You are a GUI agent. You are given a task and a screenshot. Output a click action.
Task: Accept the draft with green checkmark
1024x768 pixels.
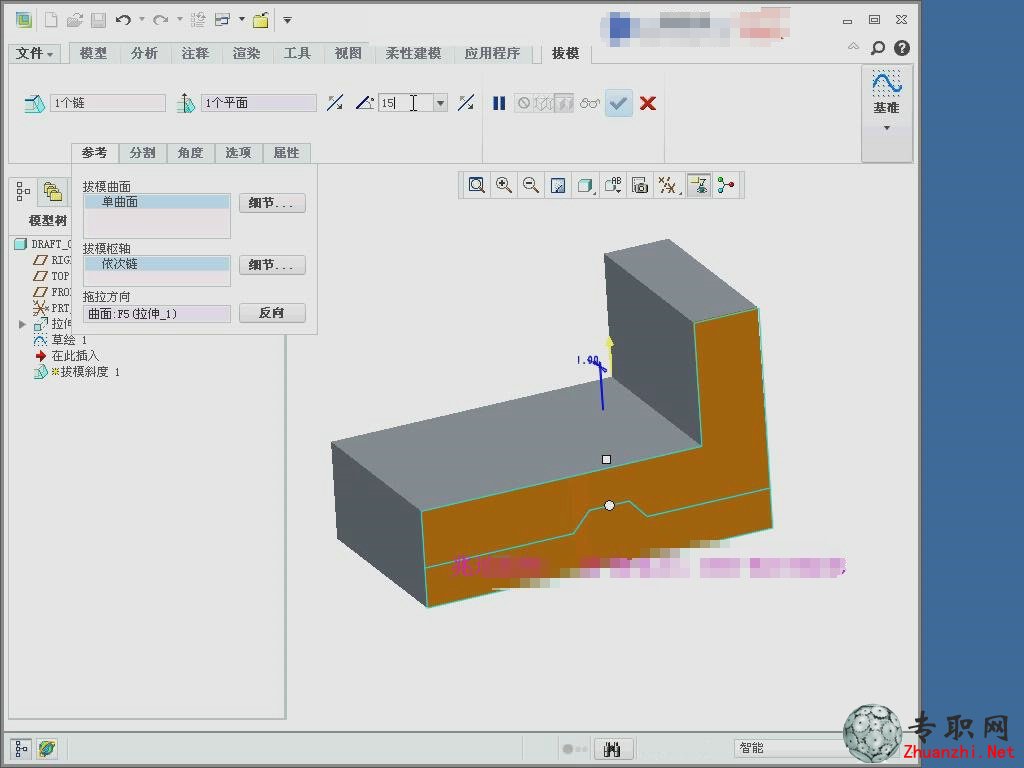618,103
